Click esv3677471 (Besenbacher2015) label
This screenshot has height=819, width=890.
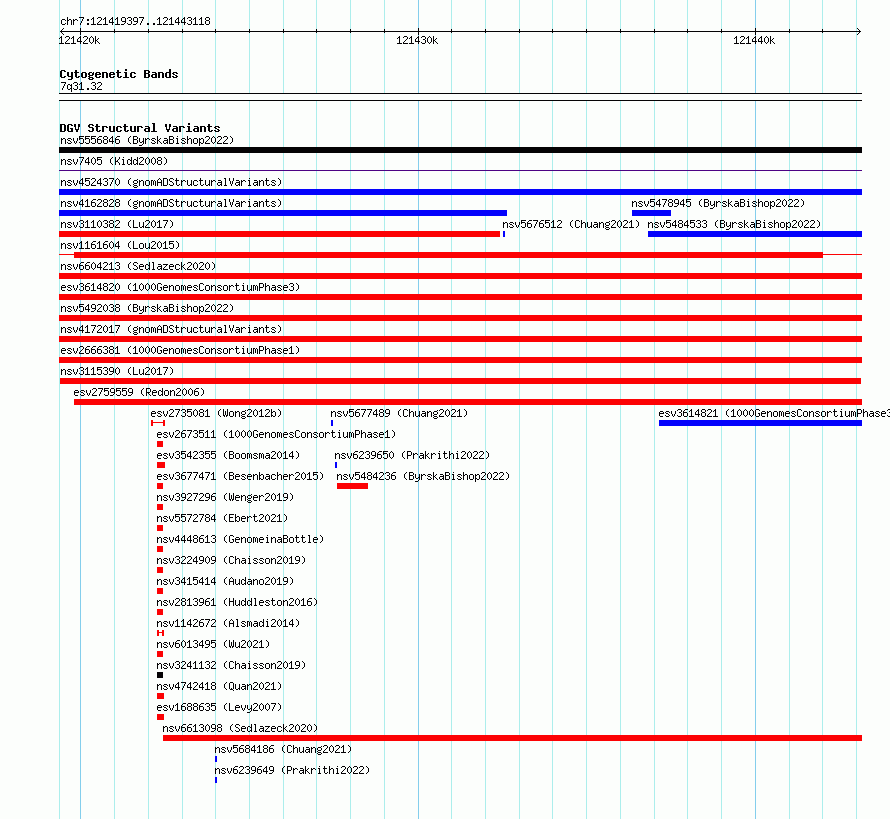240,476
